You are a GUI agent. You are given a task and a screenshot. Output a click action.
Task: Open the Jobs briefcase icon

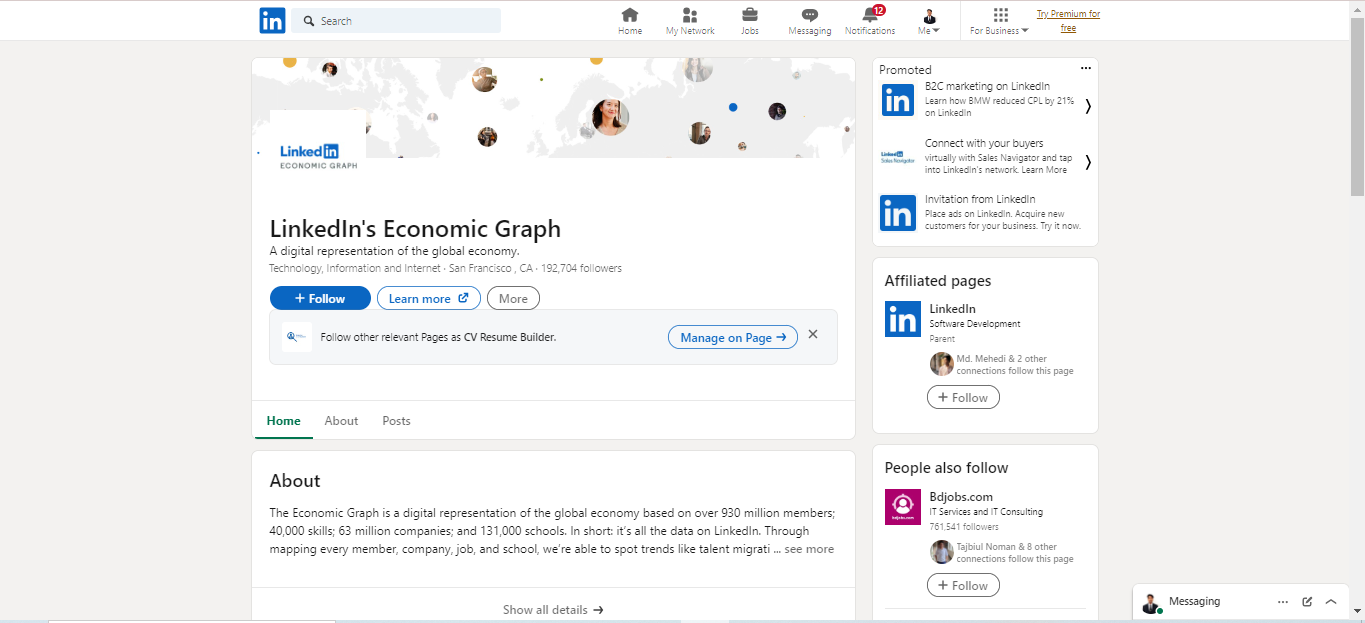coord(750,21)
